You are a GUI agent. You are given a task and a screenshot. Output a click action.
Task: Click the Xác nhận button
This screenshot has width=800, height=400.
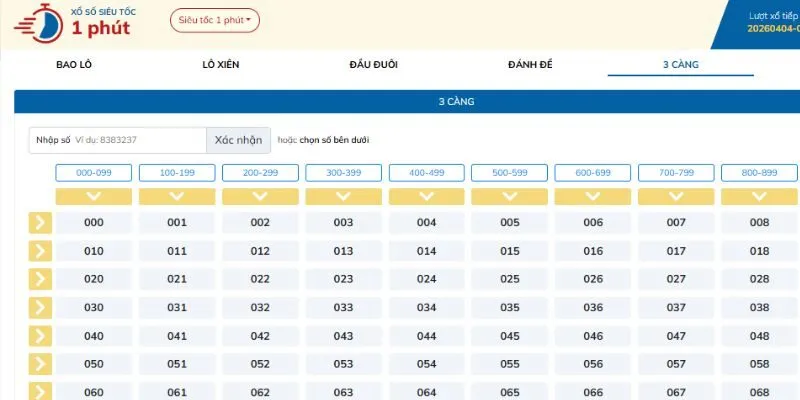coord(238,140)
